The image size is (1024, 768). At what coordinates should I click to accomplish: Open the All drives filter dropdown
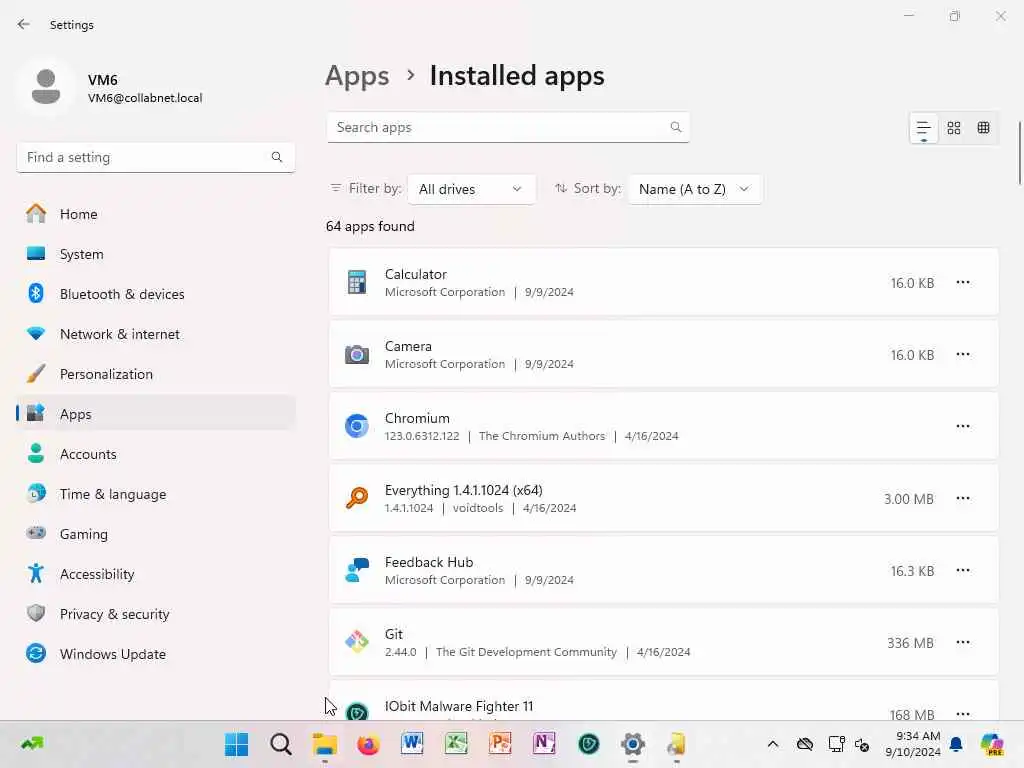pyautogui.click(x=472, y=189)
